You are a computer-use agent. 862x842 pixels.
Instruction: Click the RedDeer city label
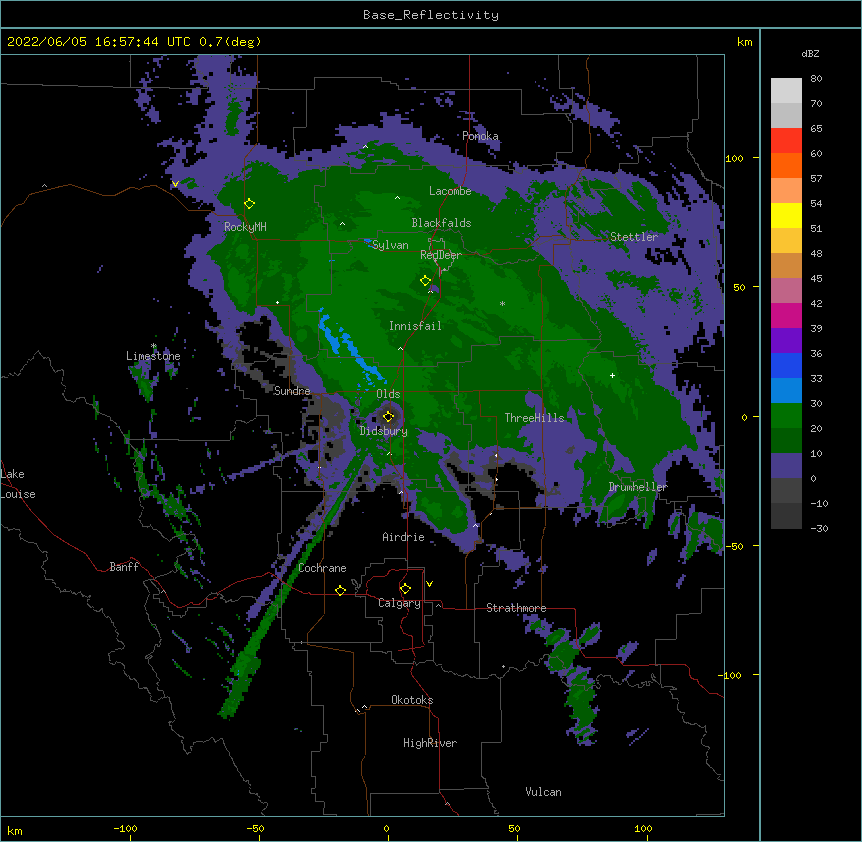(441, 255)
